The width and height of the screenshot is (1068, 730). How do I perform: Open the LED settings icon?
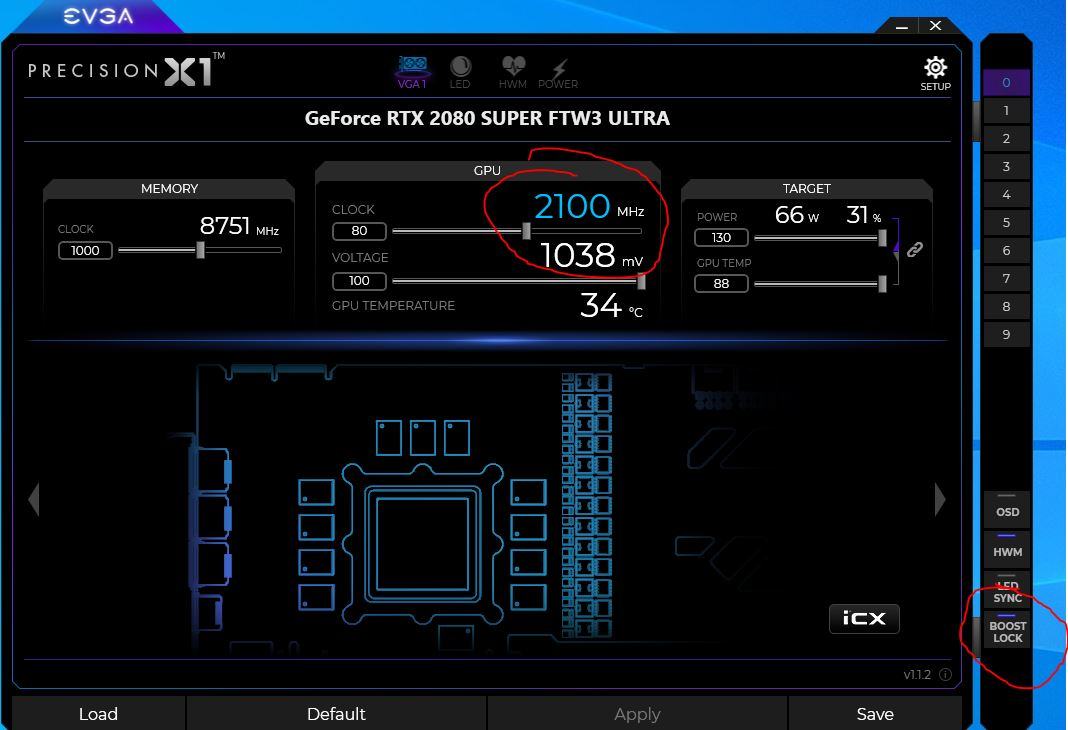tap(460, 73)
